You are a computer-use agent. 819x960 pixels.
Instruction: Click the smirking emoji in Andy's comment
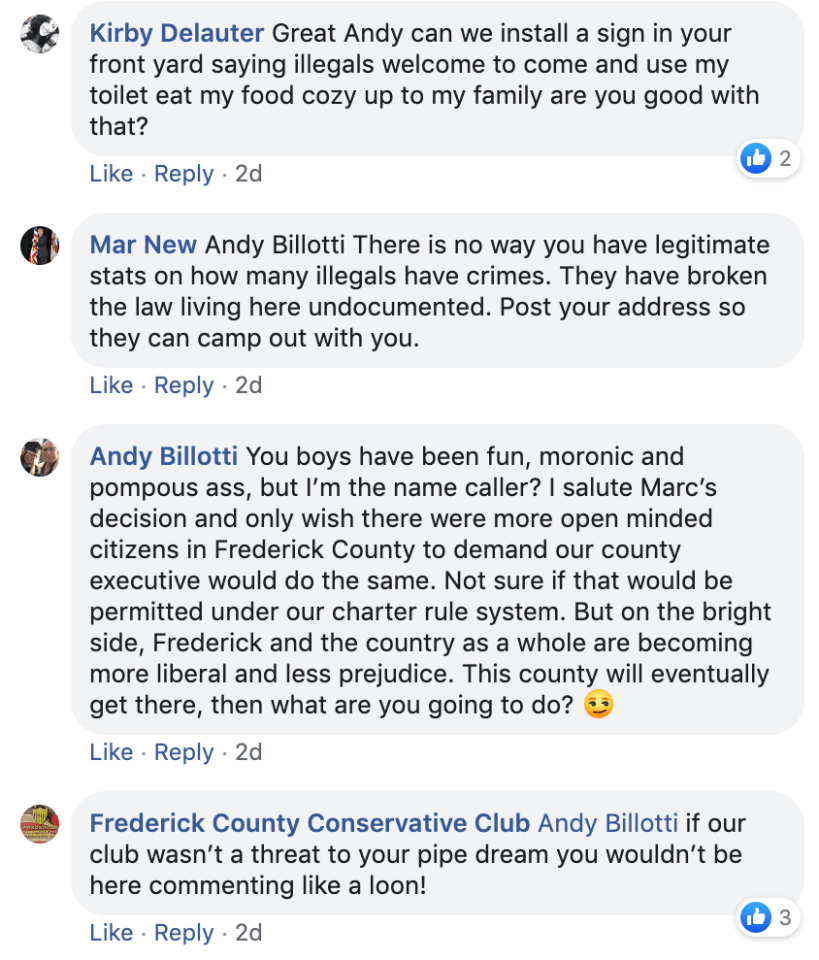(x=598, y=705)
